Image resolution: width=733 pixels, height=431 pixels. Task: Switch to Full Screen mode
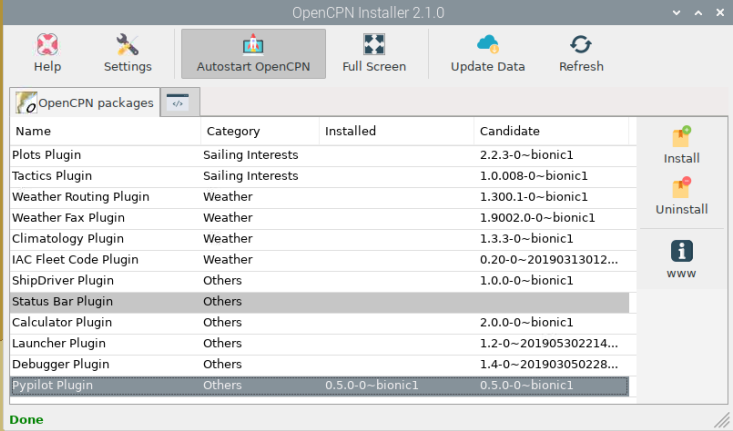374,53
